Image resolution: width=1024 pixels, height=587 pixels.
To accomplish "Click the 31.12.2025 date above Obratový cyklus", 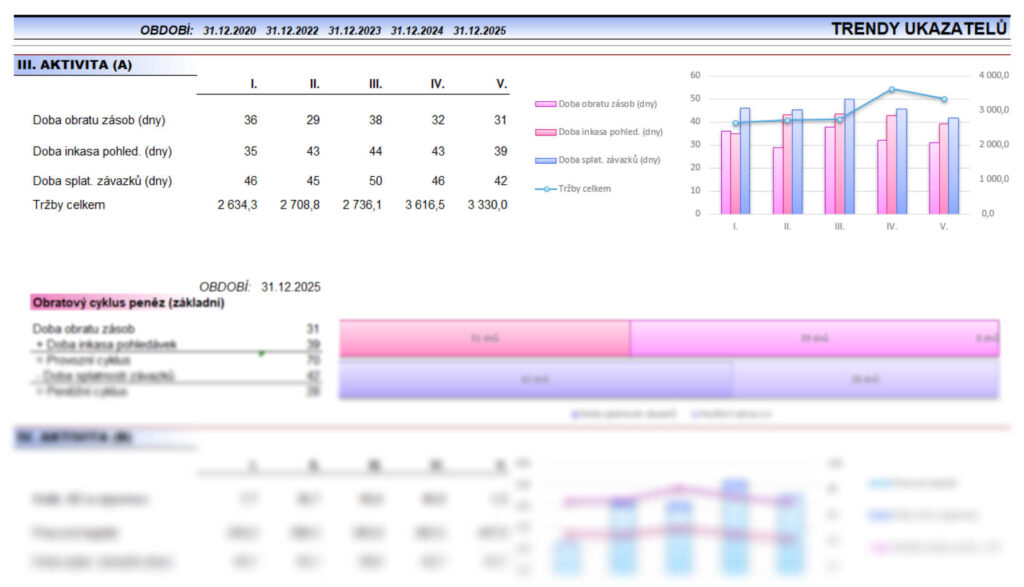I will [291, 287].
